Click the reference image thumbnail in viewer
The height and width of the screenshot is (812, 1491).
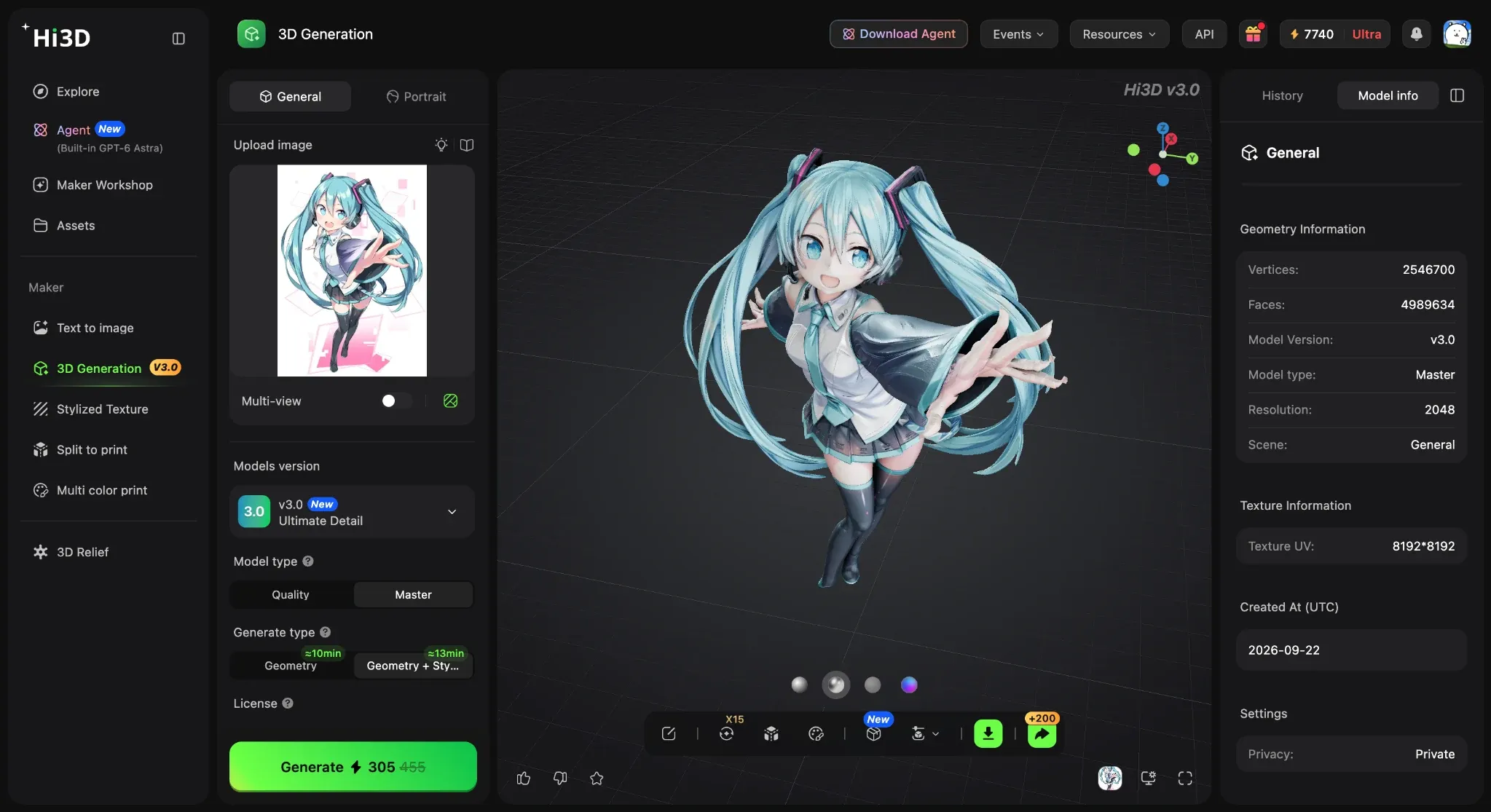click(1110, 778)
